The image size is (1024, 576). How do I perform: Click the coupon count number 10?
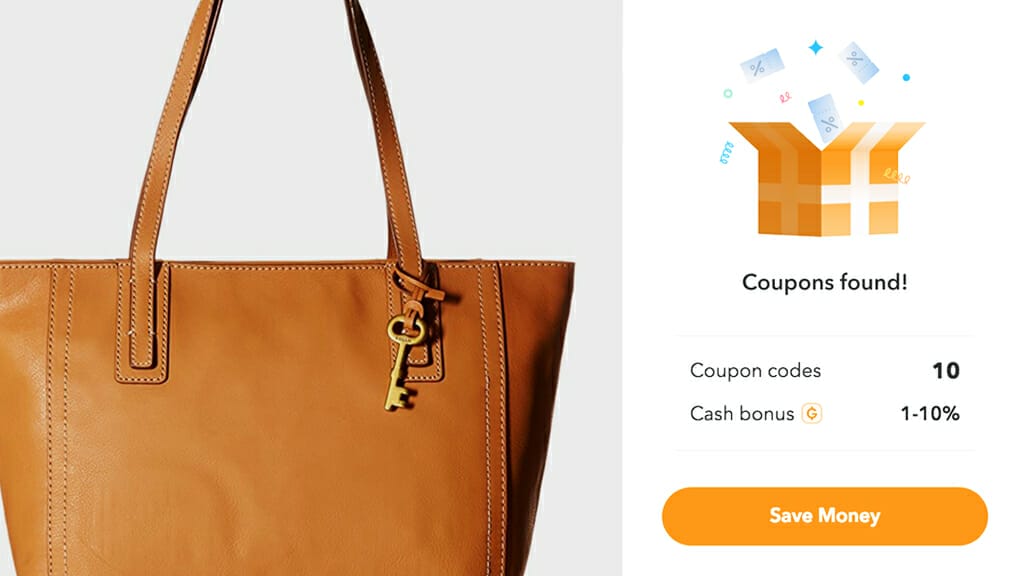point(946,371)
